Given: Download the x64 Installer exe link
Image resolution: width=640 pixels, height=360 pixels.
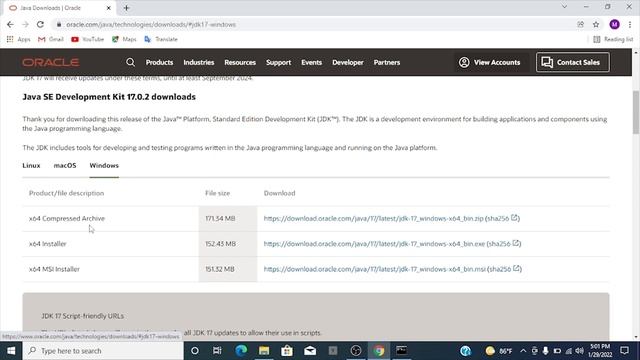Looking at the screenshot, I should [374, 244].
